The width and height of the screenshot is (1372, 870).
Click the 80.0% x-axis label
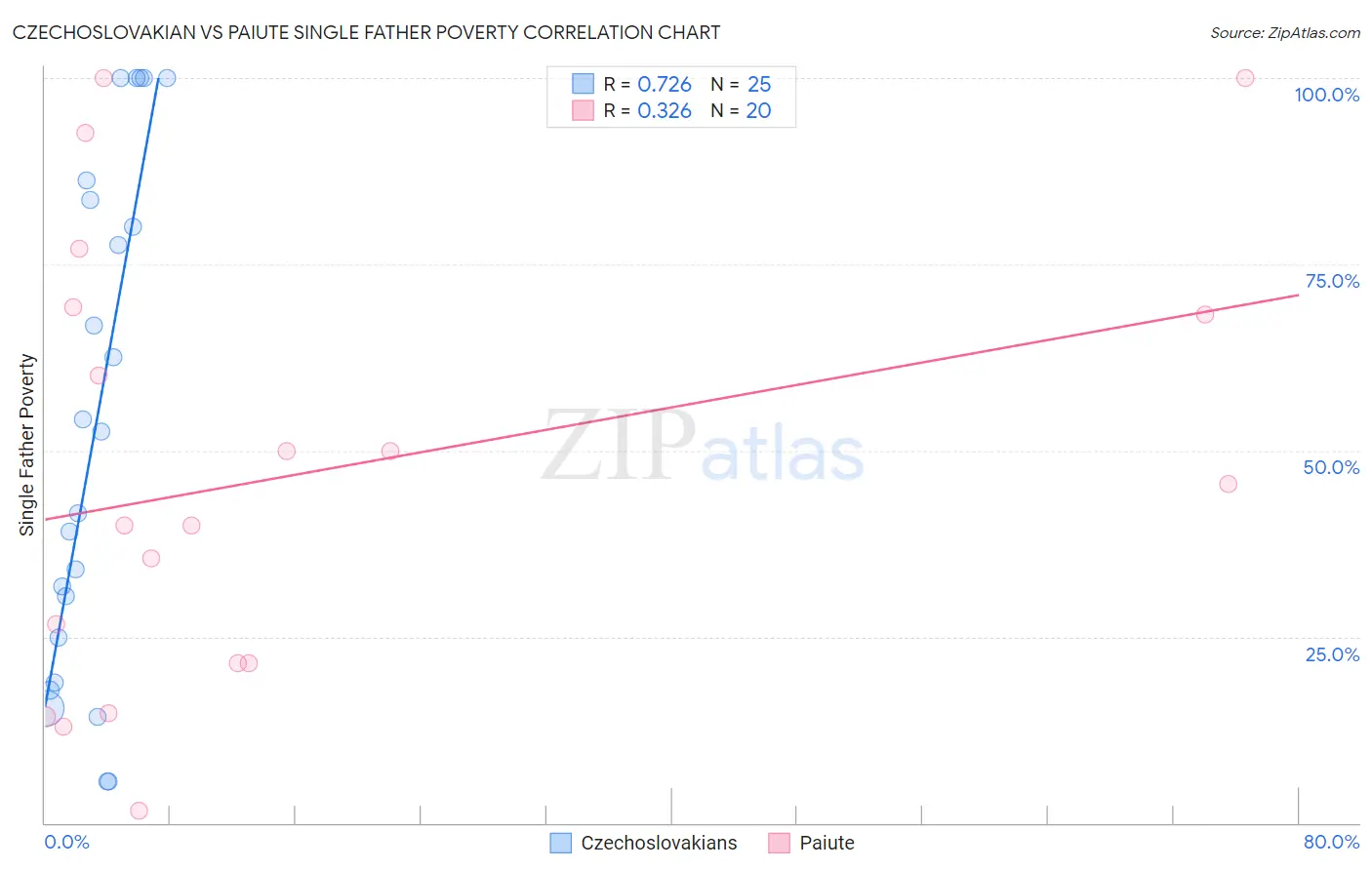(x=1331, y=842)
